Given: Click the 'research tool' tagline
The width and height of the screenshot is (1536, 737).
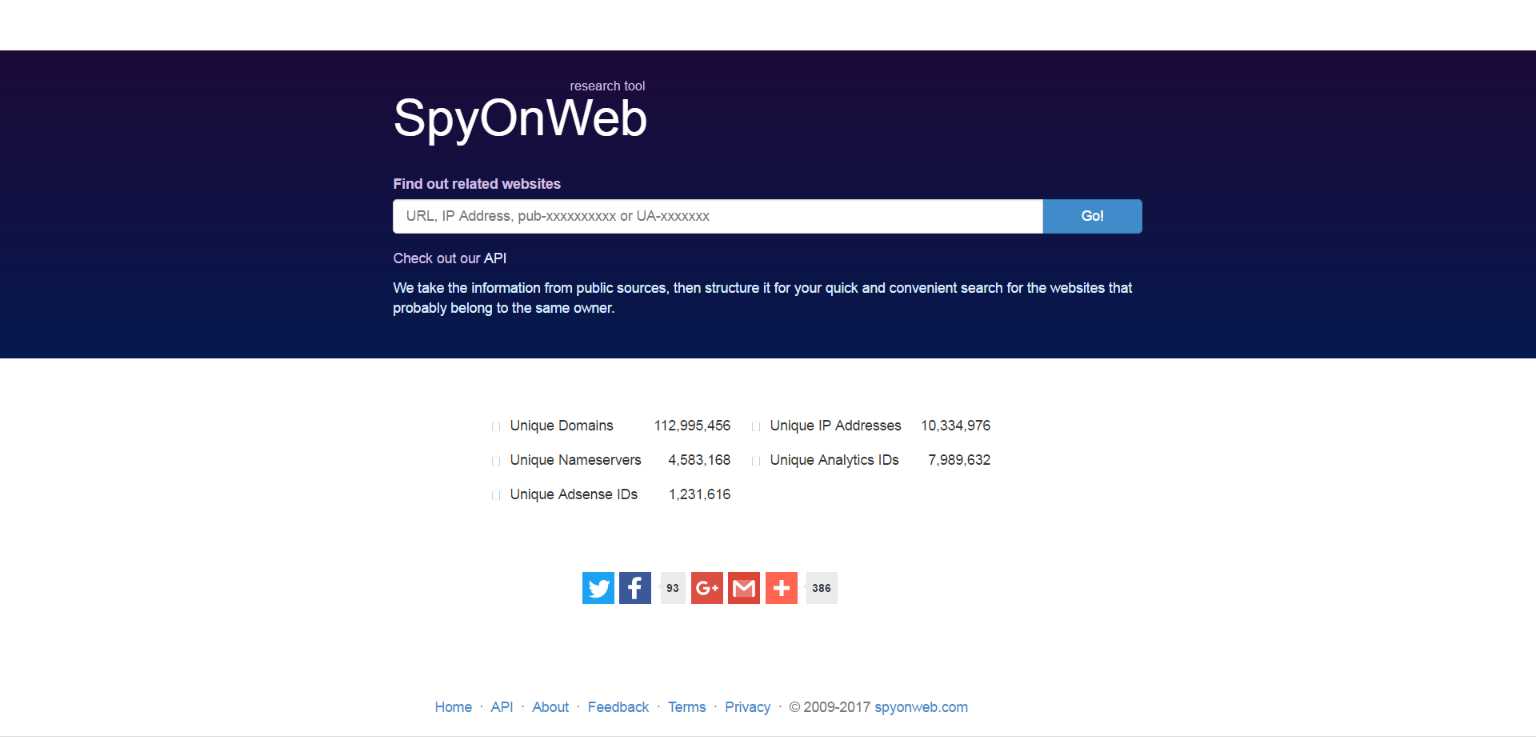Looking at the screenshot, I should coord(607,86).
